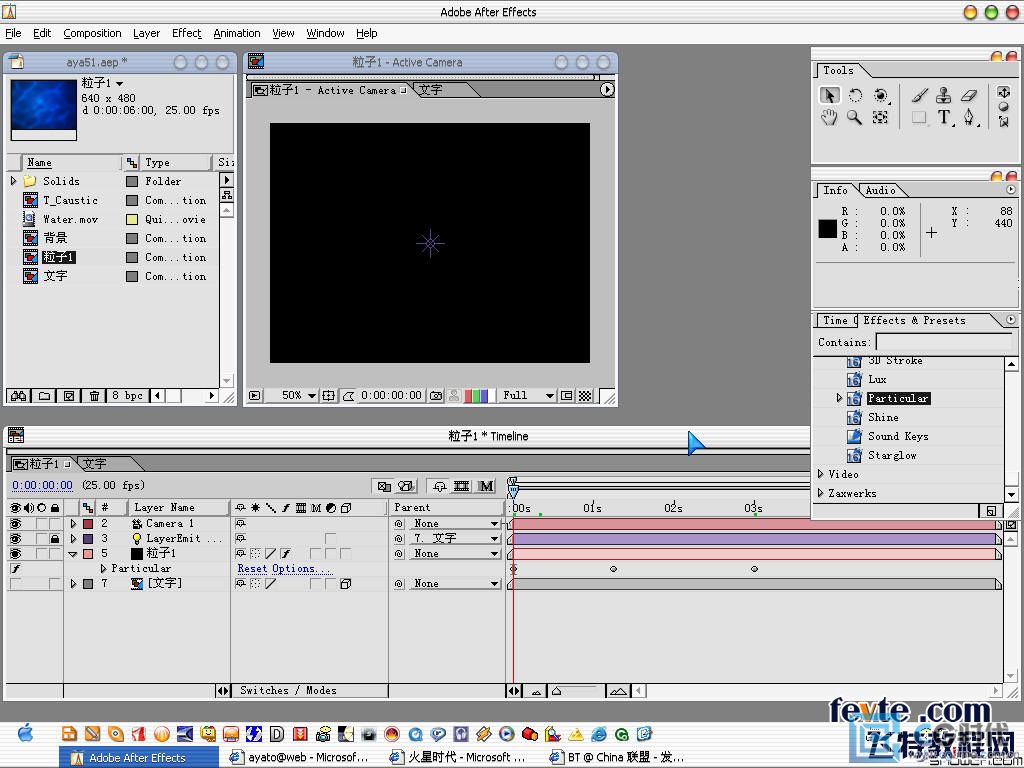Viewport: 1024px width, 768px height.
Task: Enable Motion Blur button in timeline
Action: pos(486,486)
